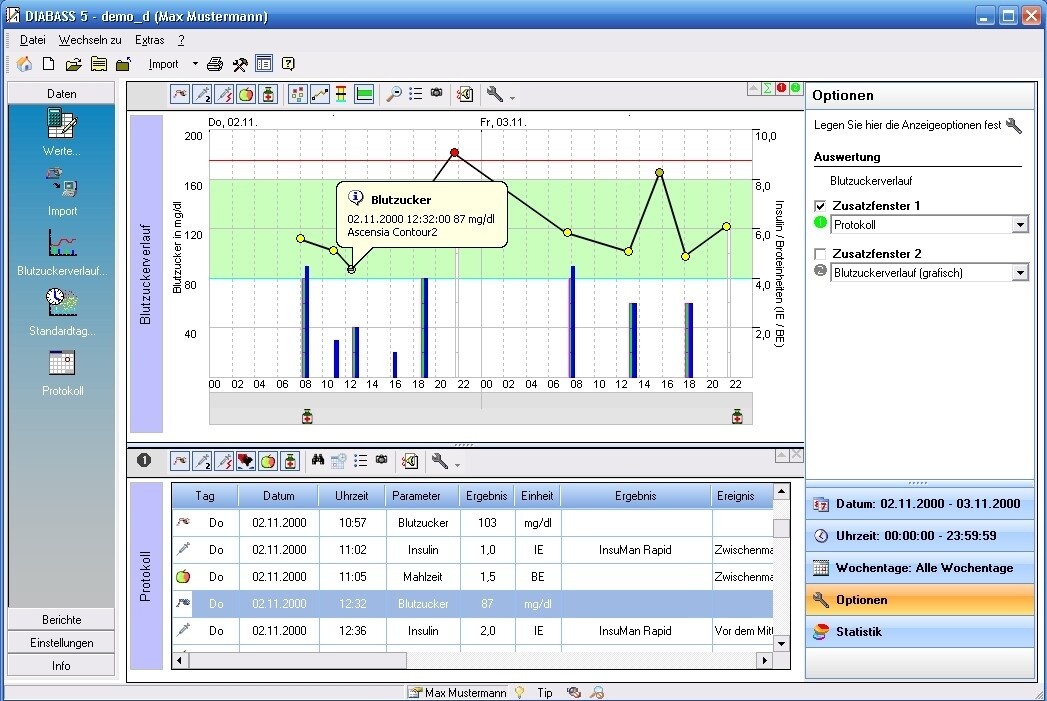Click the sigma sum icon above chart
The width and height of the screenshot is (1047, 701).
click(767, 88)
